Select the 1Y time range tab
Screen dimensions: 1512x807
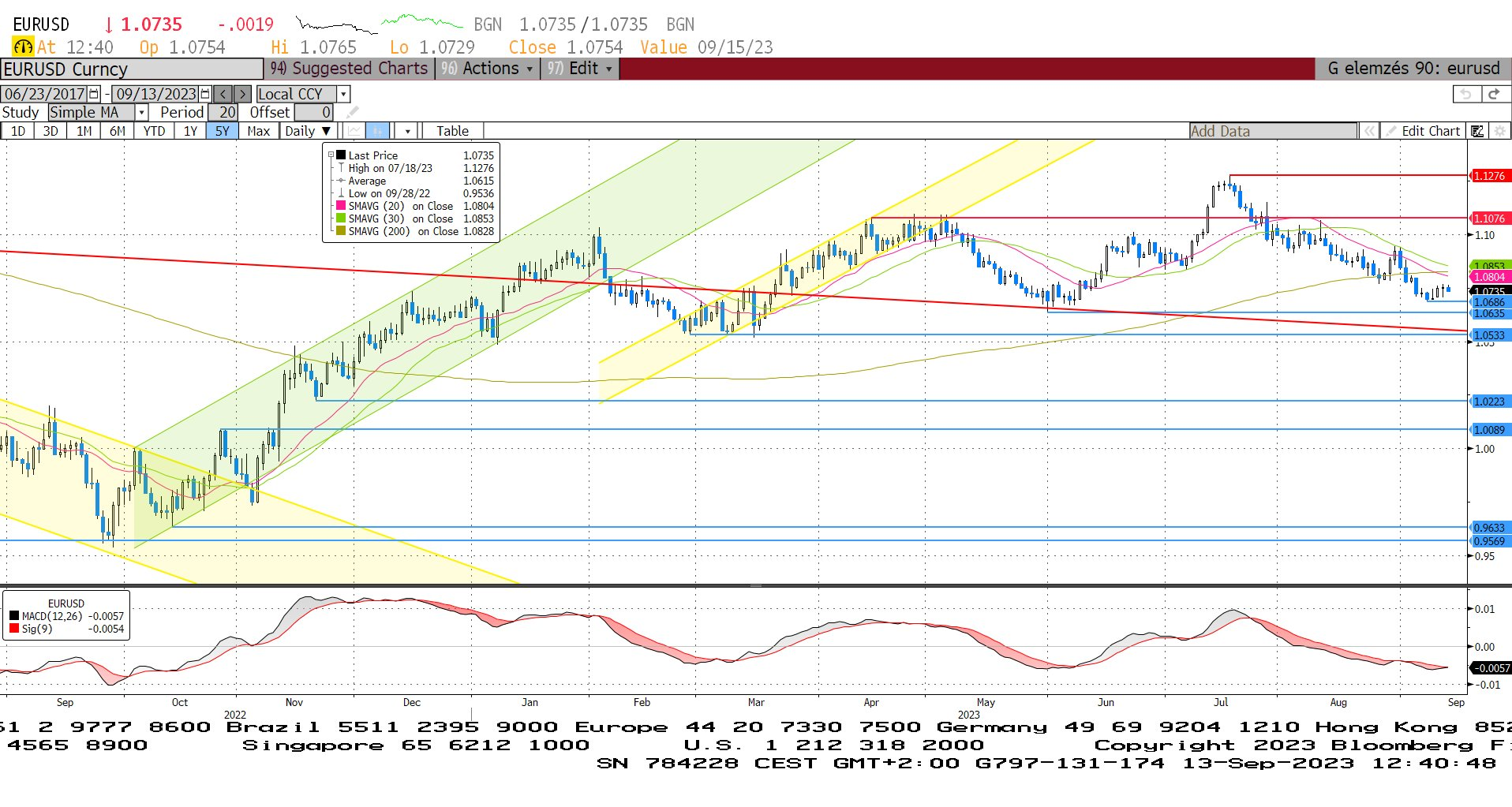[190, 131]
